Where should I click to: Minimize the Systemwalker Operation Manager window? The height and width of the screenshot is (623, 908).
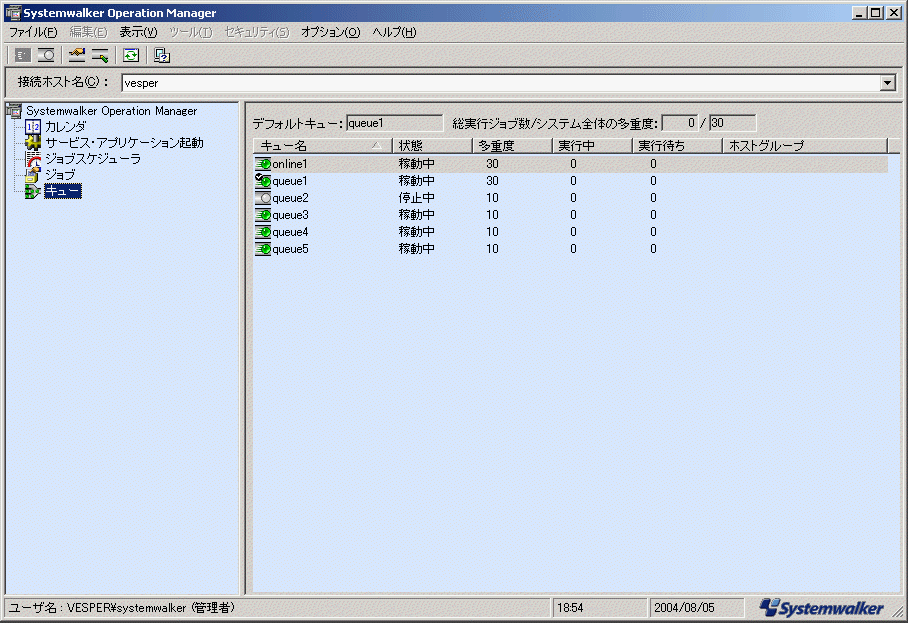[x=860, y=12]
